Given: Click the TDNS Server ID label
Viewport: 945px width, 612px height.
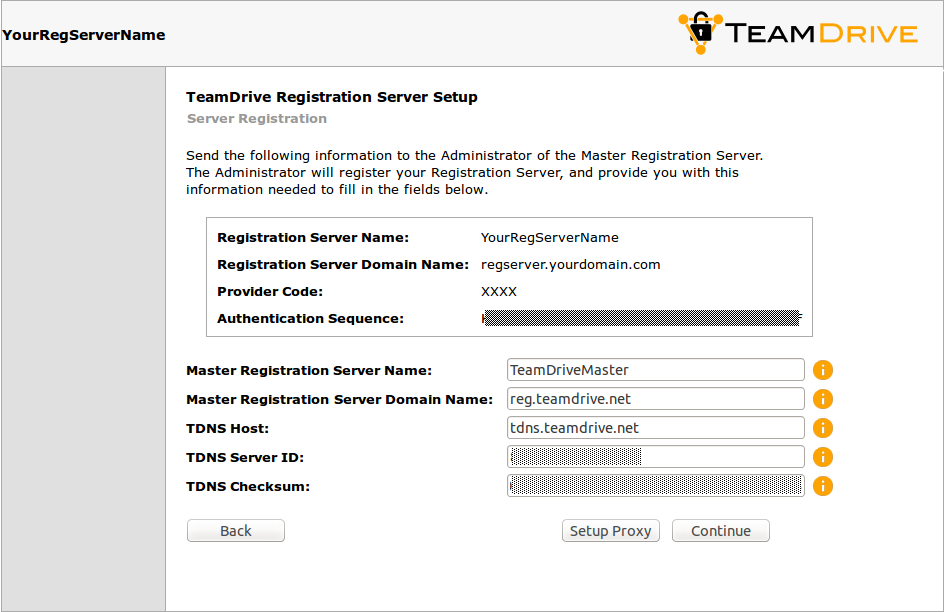Looking at the screenshot, I should 245,458.
